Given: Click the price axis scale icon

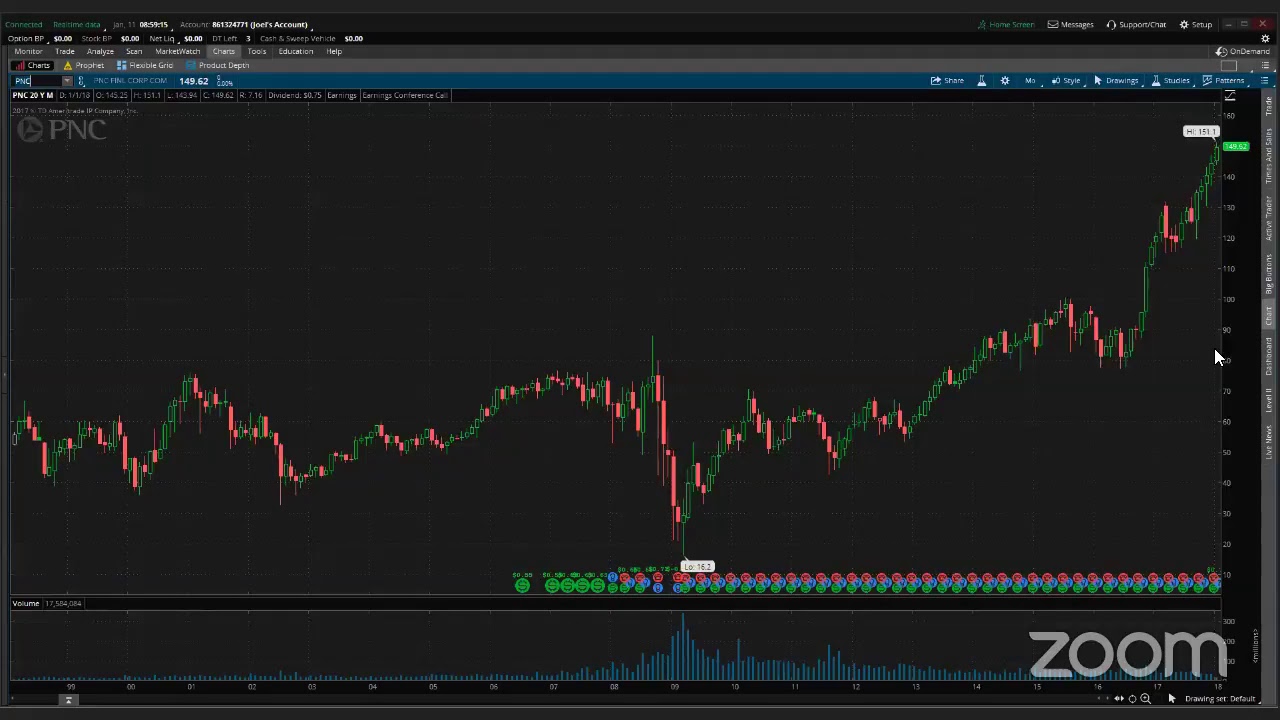Looking at the screenshot, I should click(1230, 96).
